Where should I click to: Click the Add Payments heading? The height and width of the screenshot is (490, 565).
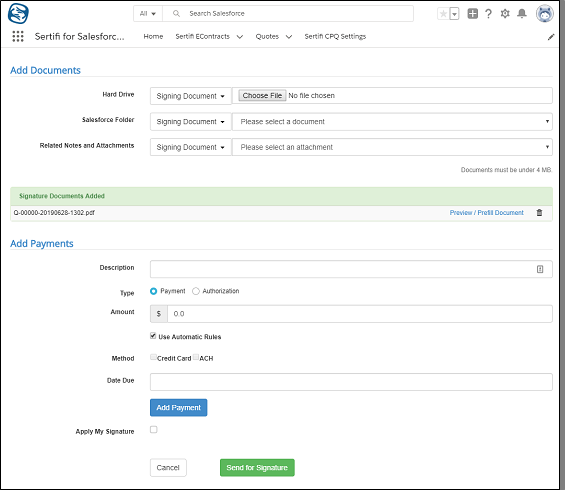point(42,244)
